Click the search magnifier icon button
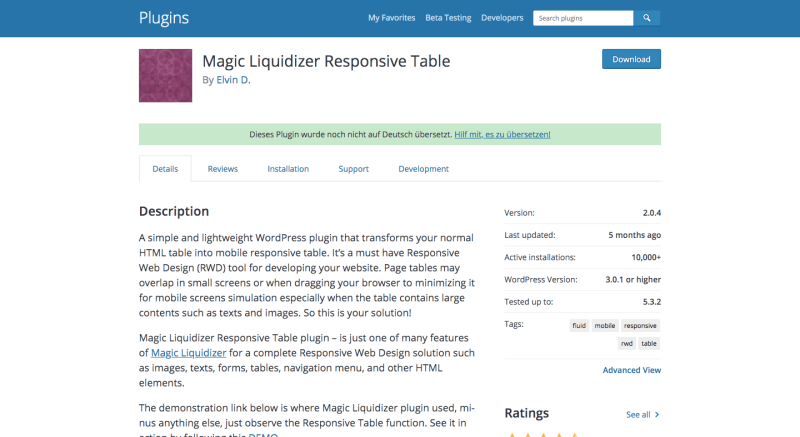 pos(646,18)
